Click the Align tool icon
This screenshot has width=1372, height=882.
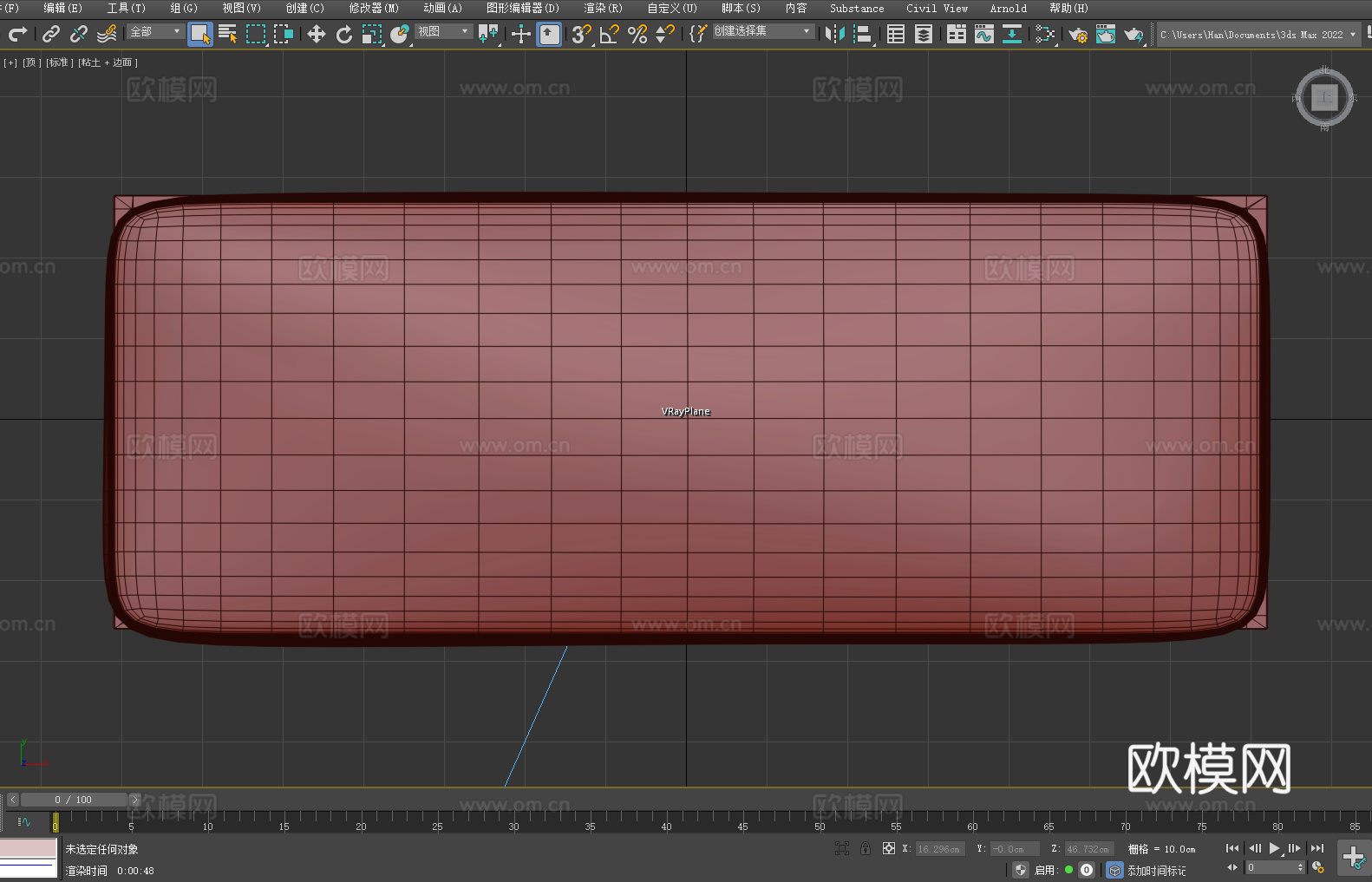point(863,34)
